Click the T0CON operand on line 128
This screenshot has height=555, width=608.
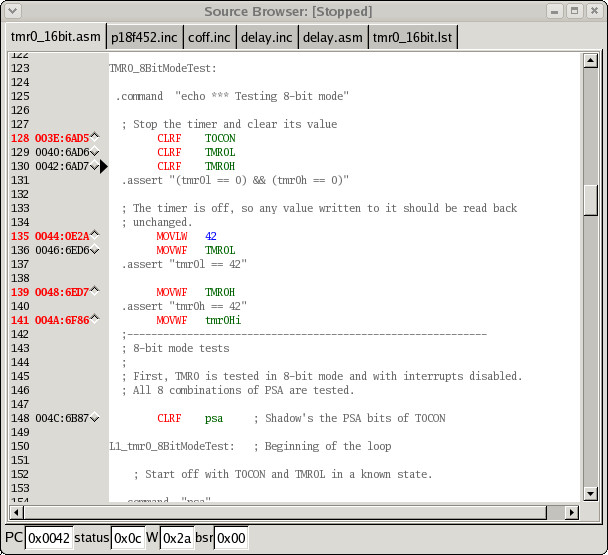click(x=220, y=138)
